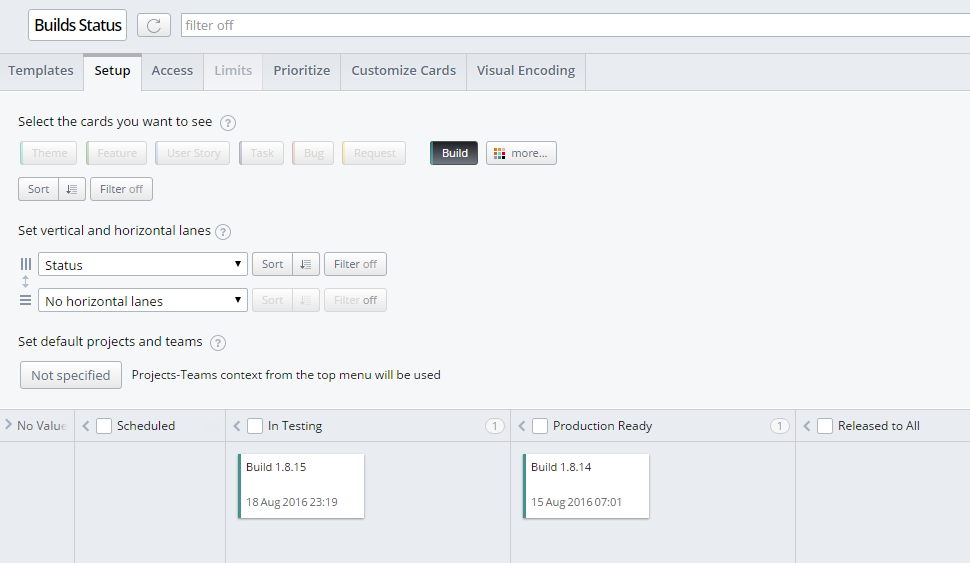970x563 pixels.
Task: Open the No horizontal lanes dropdown
Action: click(142, 300)
